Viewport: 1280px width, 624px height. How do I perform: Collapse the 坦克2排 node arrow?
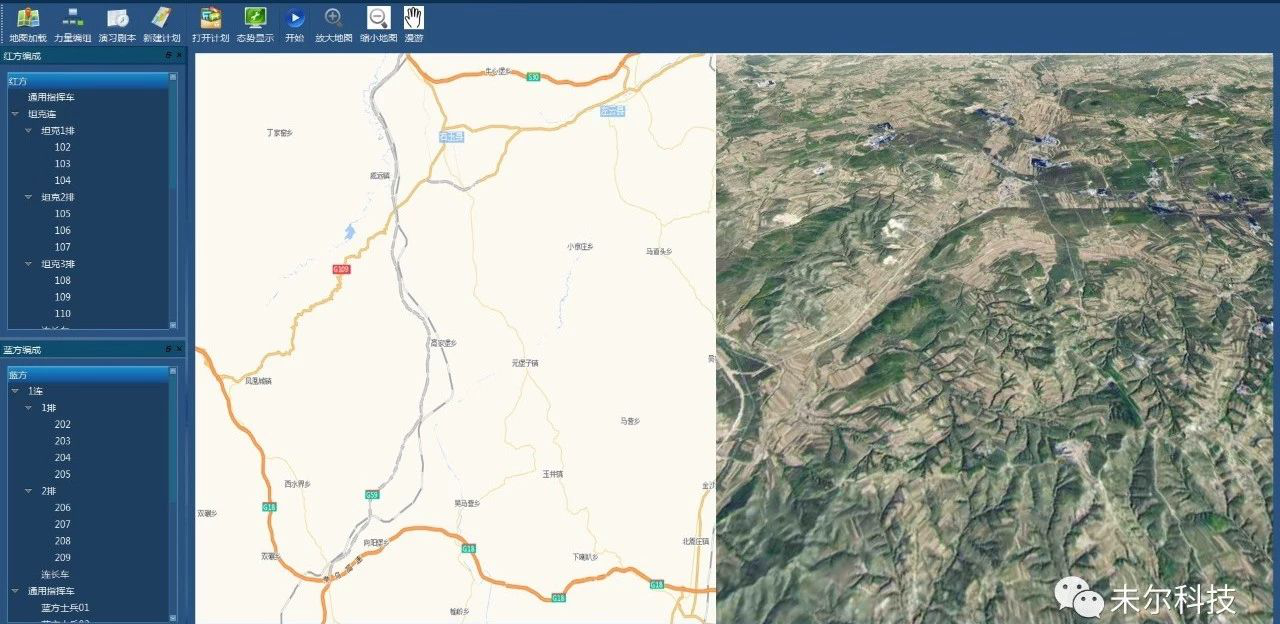pos(28,198)
